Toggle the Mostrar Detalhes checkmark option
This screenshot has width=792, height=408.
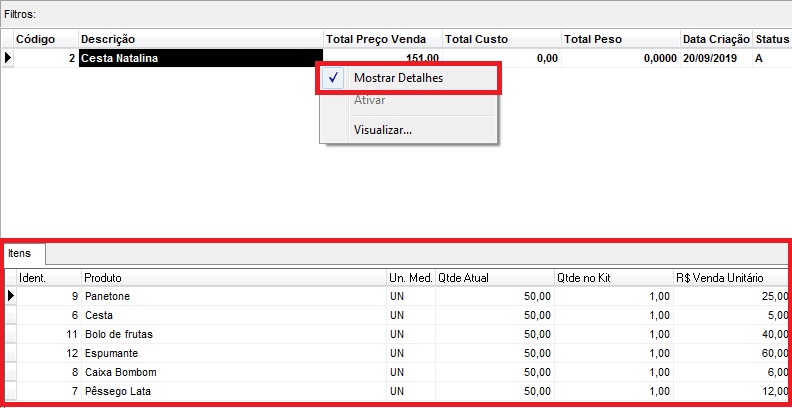[x=398, y=78]
